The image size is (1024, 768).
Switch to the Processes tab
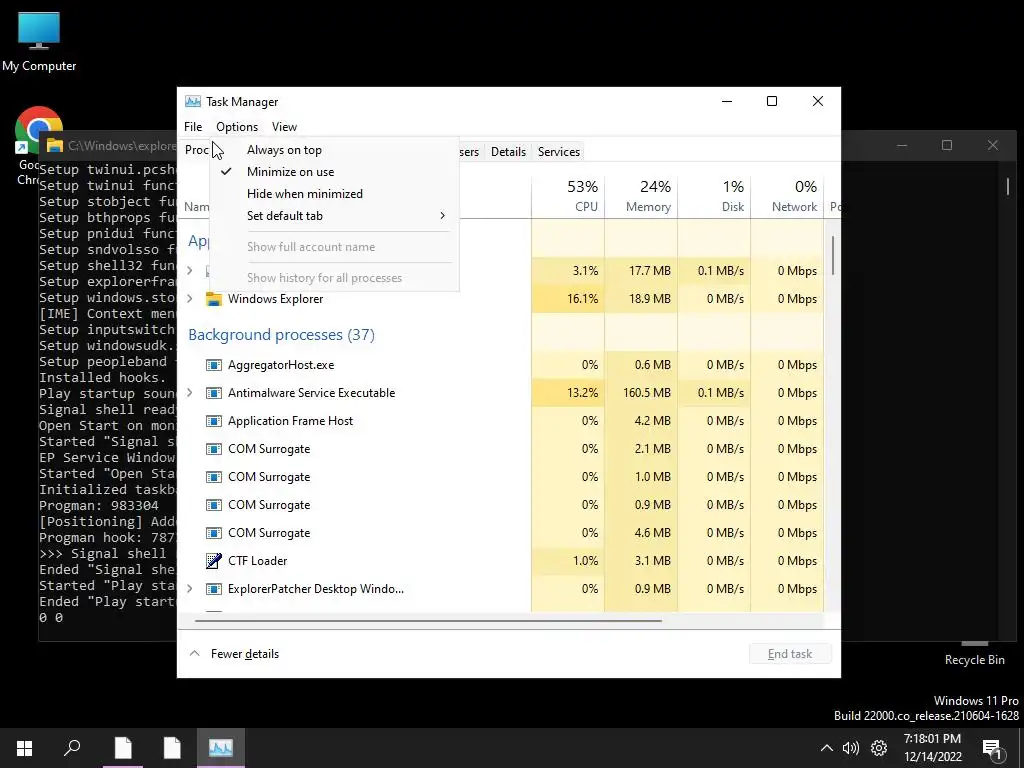196,150
